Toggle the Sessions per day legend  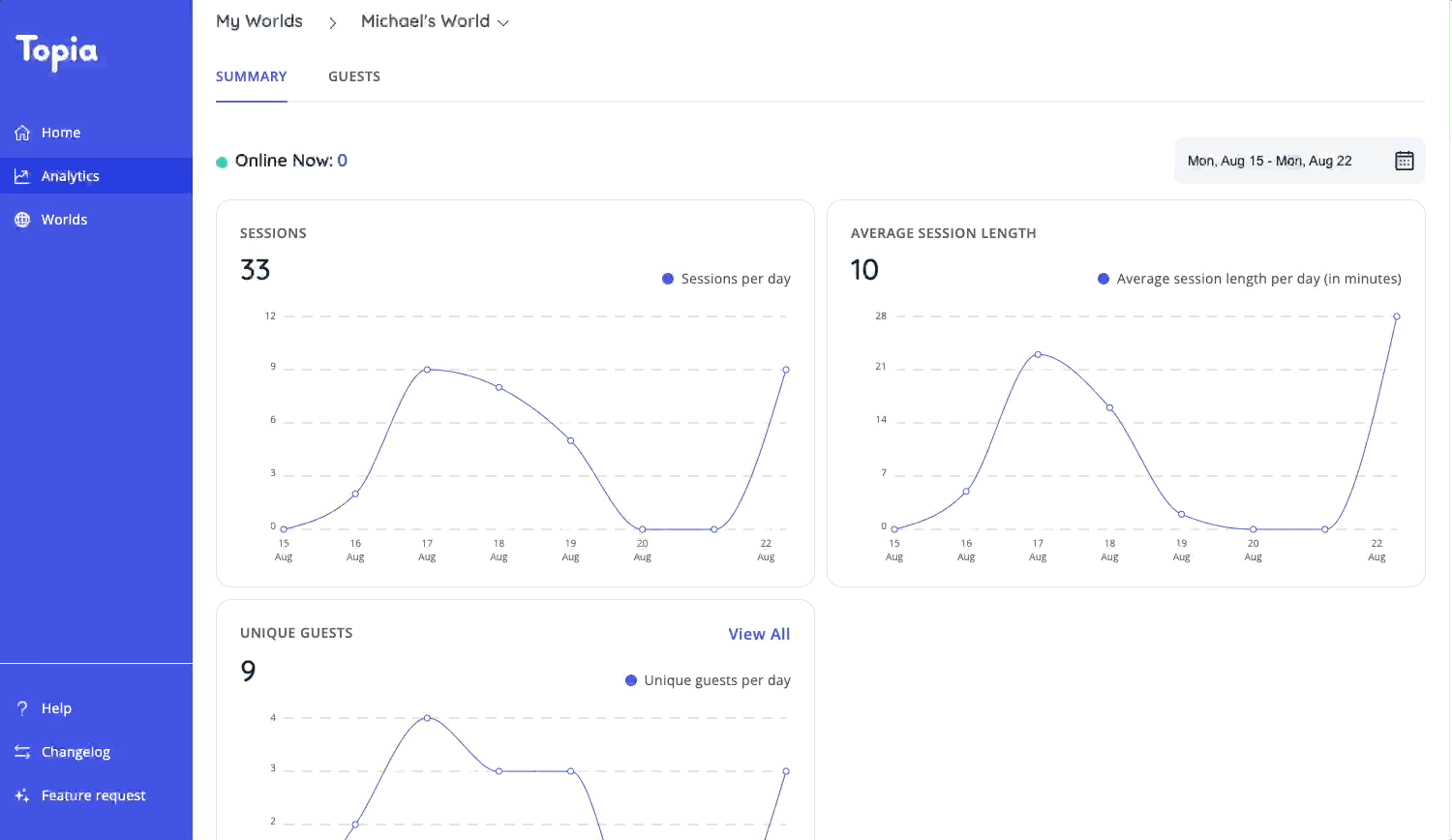(726, 279)
